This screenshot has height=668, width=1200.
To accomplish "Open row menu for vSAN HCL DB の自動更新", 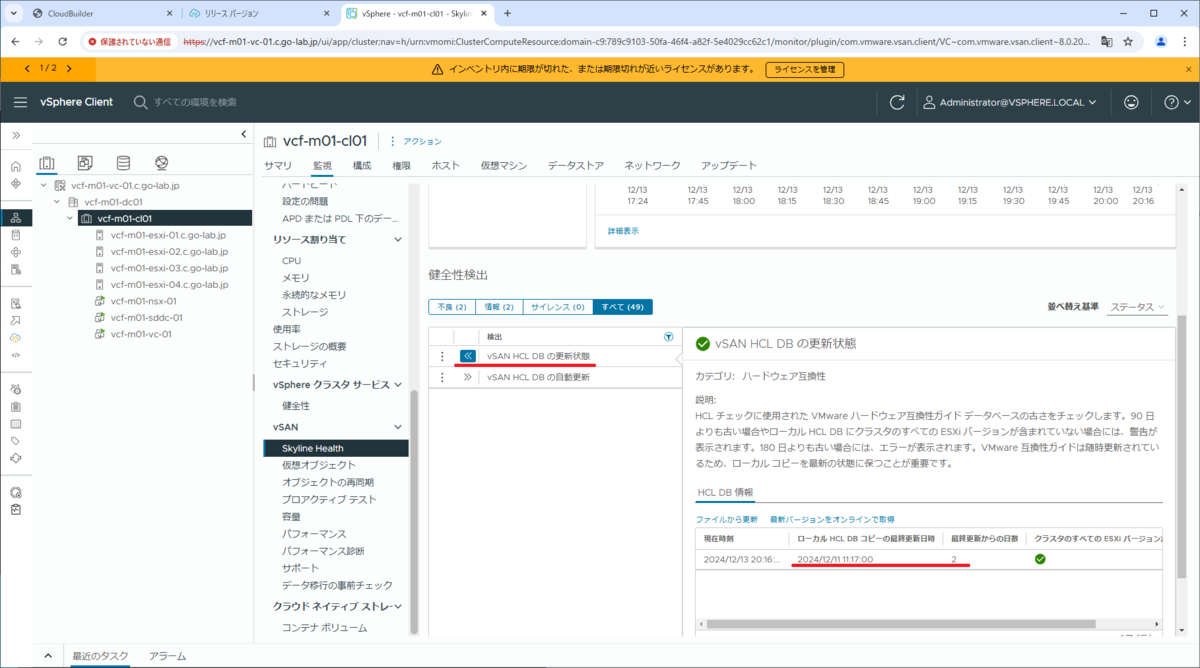I will tap(442, 377).
